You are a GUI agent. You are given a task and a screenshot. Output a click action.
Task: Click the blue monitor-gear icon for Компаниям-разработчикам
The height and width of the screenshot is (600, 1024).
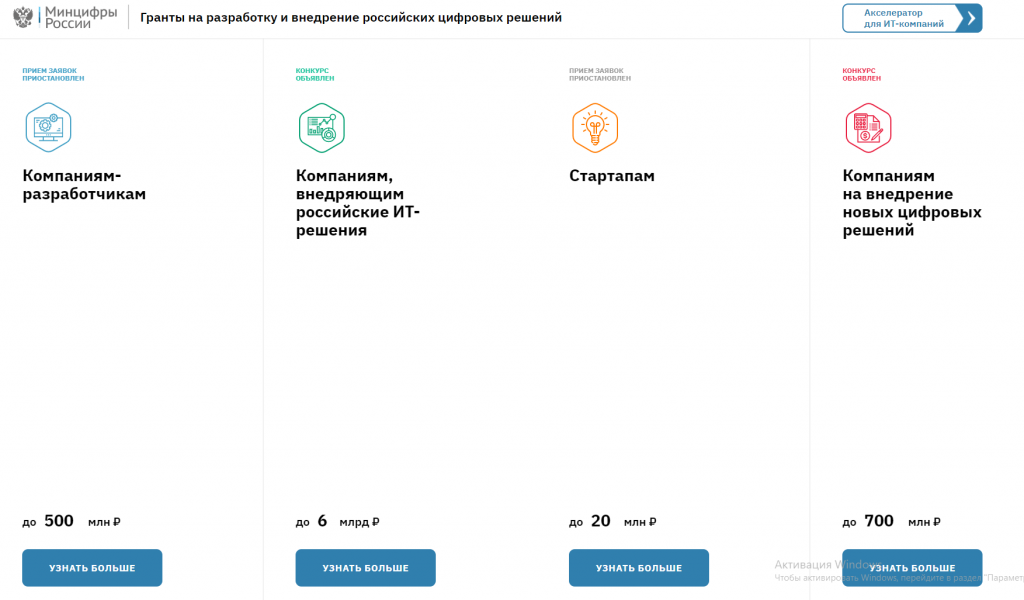point(48,127)
